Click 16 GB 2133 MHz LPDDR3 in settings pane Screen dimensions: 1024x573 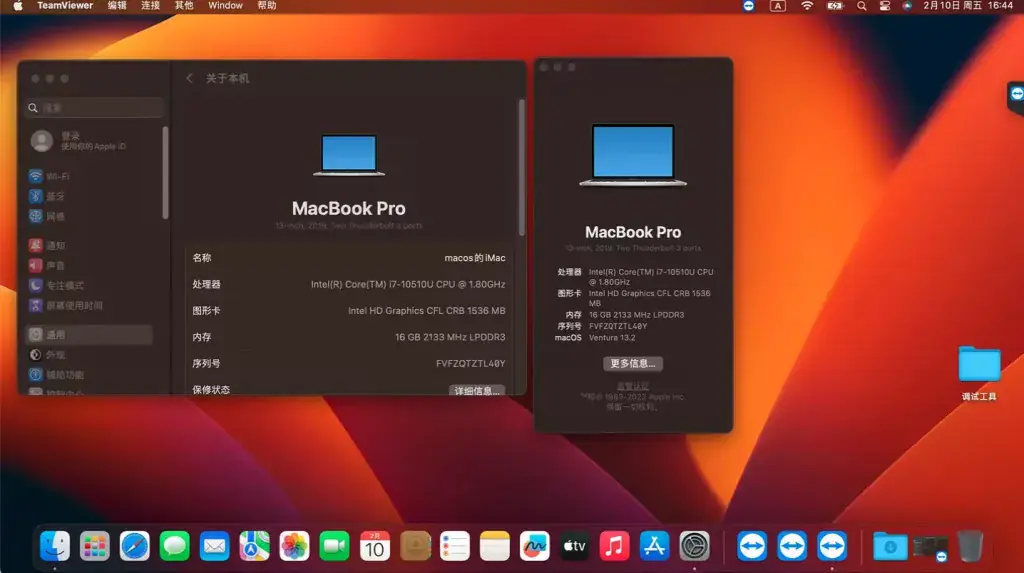coord(450,337)
